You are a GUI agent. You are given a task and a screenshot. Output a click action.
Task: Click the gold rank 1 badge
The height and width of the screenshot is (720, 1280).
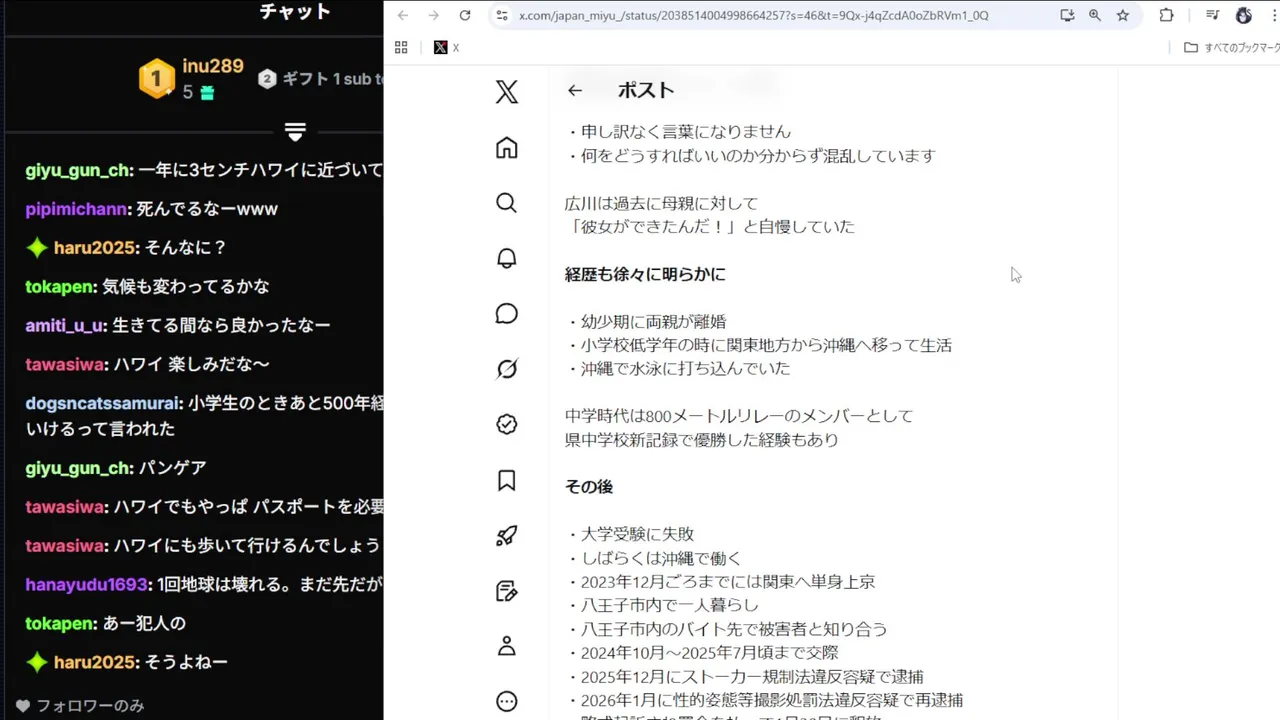(x=156, y=78)
